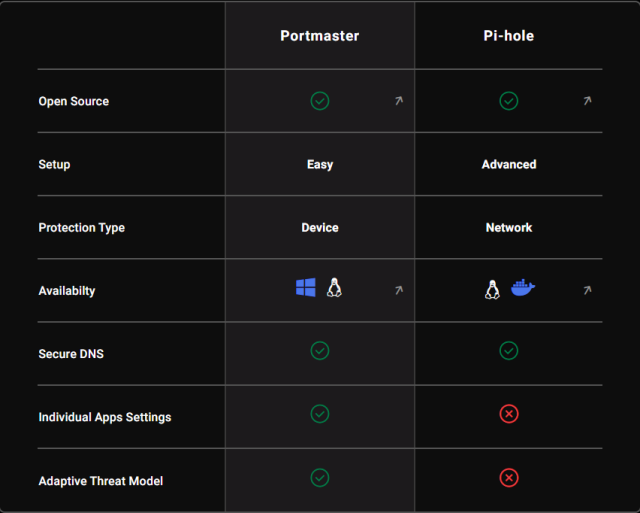This screenshot has width=640, height=513.
Task: Click Pi-hole Open Source green checkmark
Action: pyautogui.click(x=509, y=101)
